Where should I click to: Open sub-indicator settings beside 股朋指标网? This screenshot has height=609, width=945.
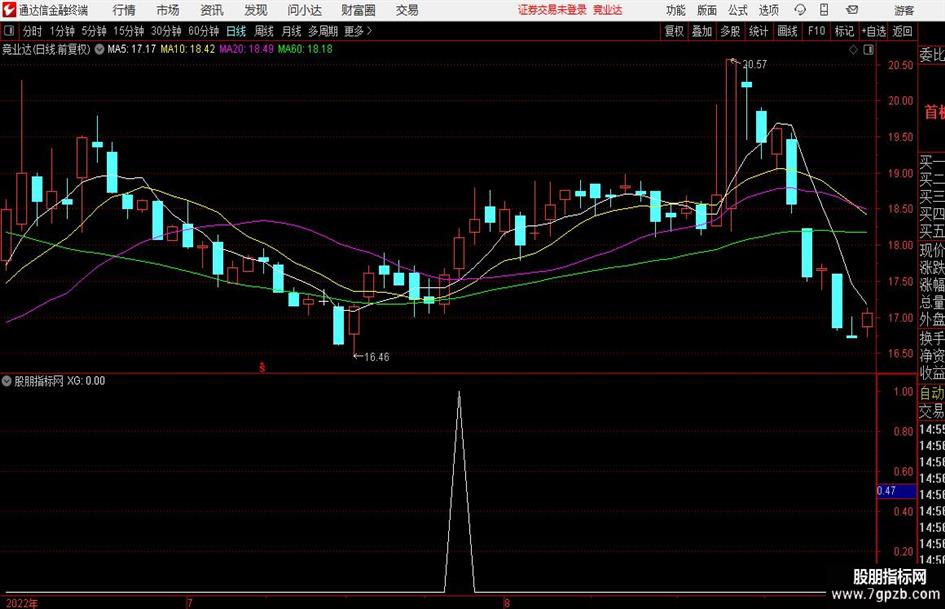(7, 381)
